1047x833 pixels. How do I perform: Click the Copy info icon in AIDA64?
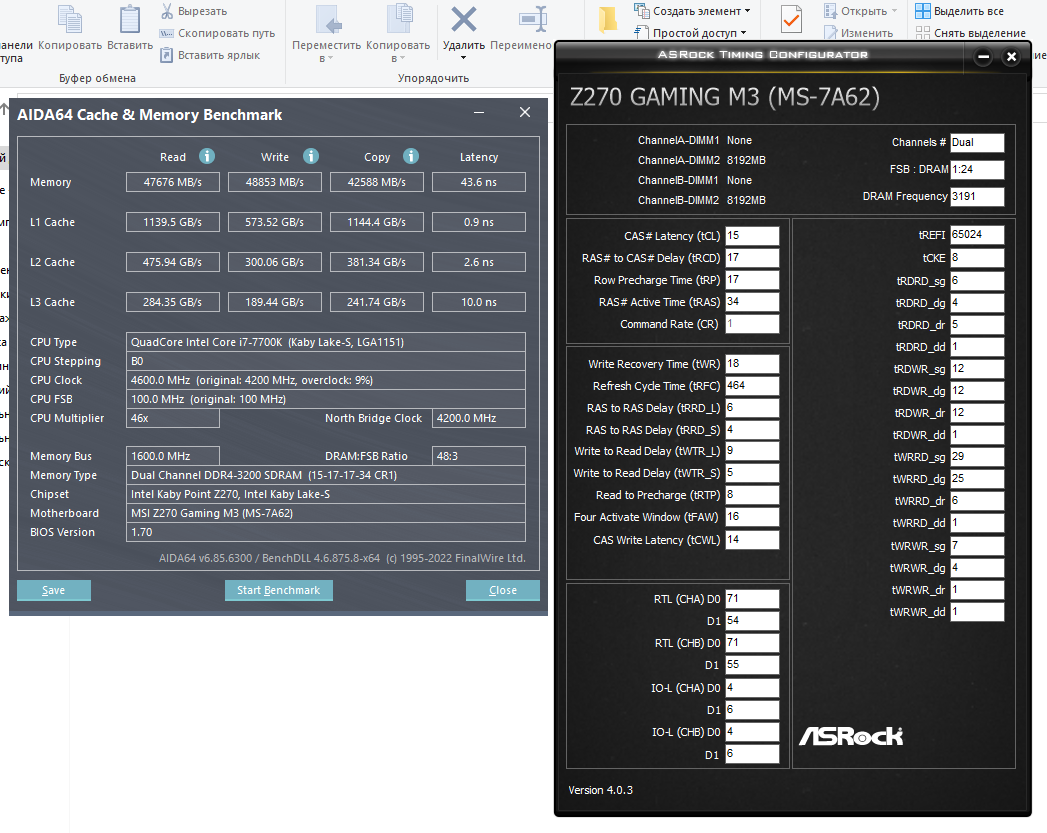[411, 156]
